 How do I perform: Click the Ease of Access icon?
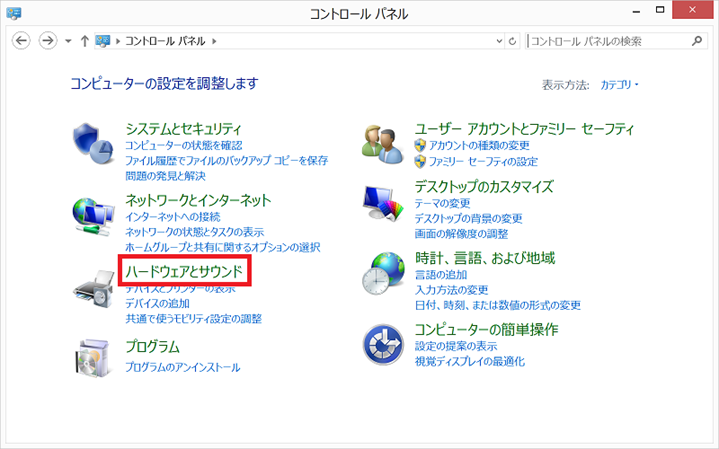click(x=383, y=344)
